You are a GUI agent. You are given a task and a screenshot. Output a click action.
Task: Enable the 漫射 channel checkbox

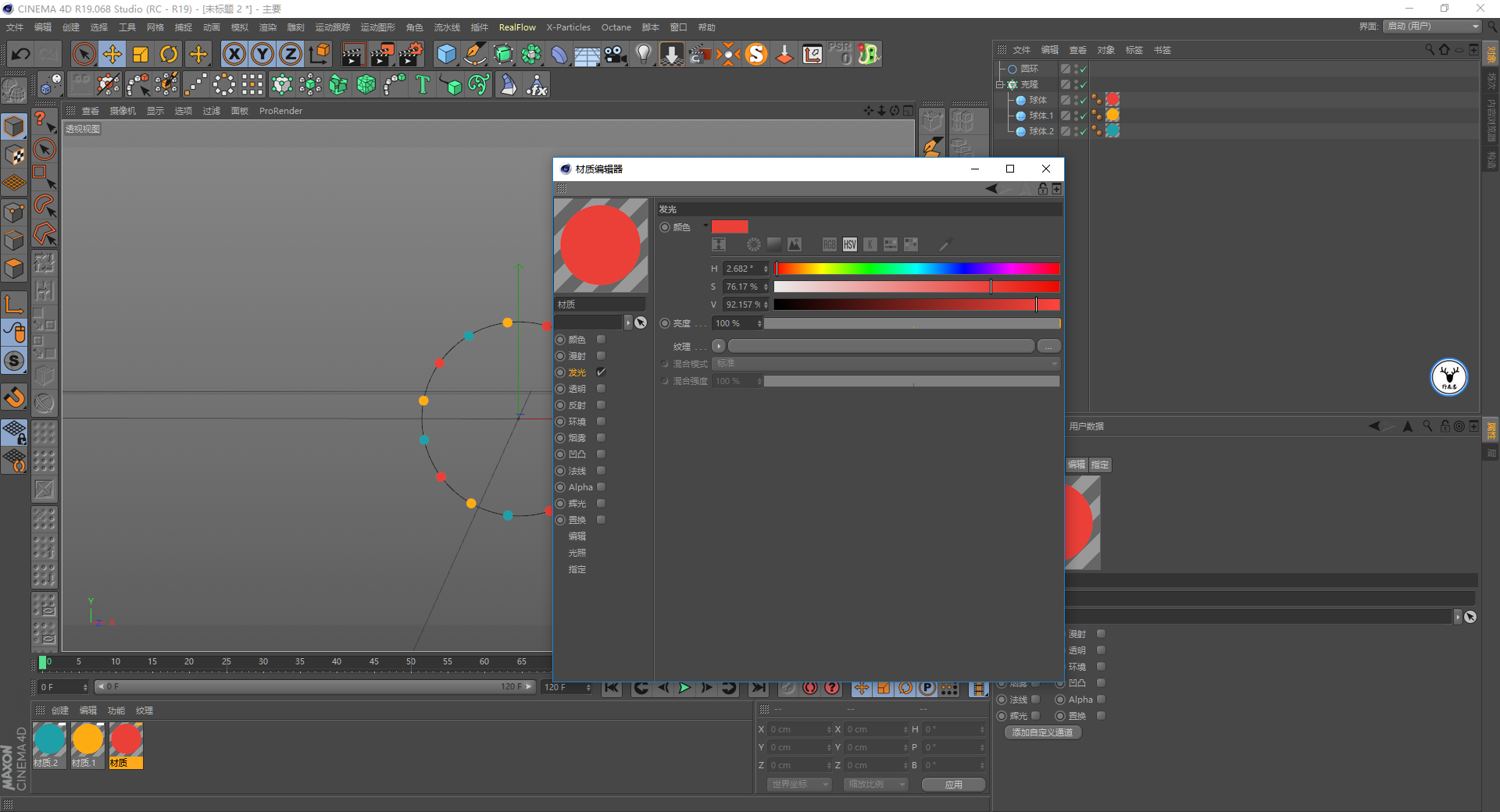click(x=601, y=355)
